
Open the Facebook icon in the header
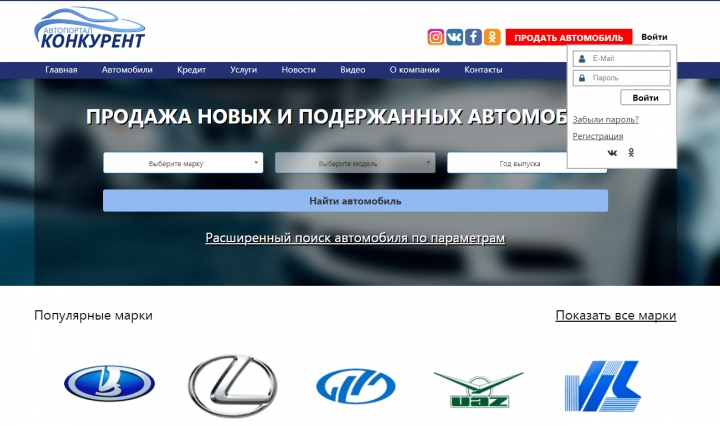click(x=473, y=37)
